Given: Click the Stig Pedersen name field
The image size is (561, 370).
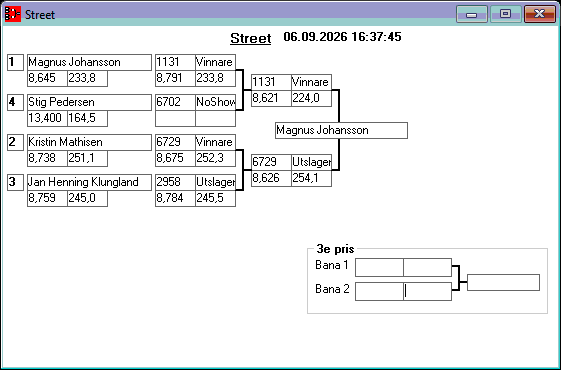Looking at the screenshot, I should click(89, 103).
